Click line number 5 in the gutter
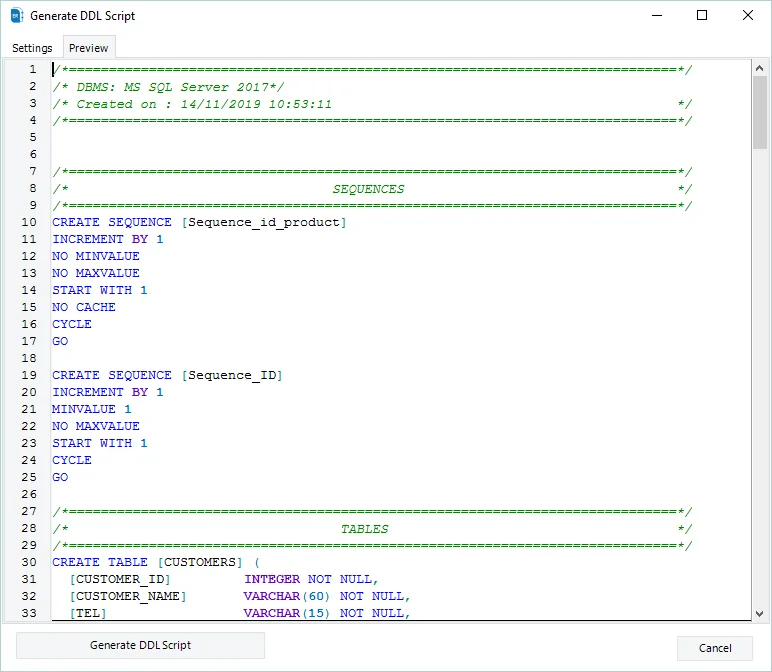This screenshot has width=772, height=672. click(33, 137)
